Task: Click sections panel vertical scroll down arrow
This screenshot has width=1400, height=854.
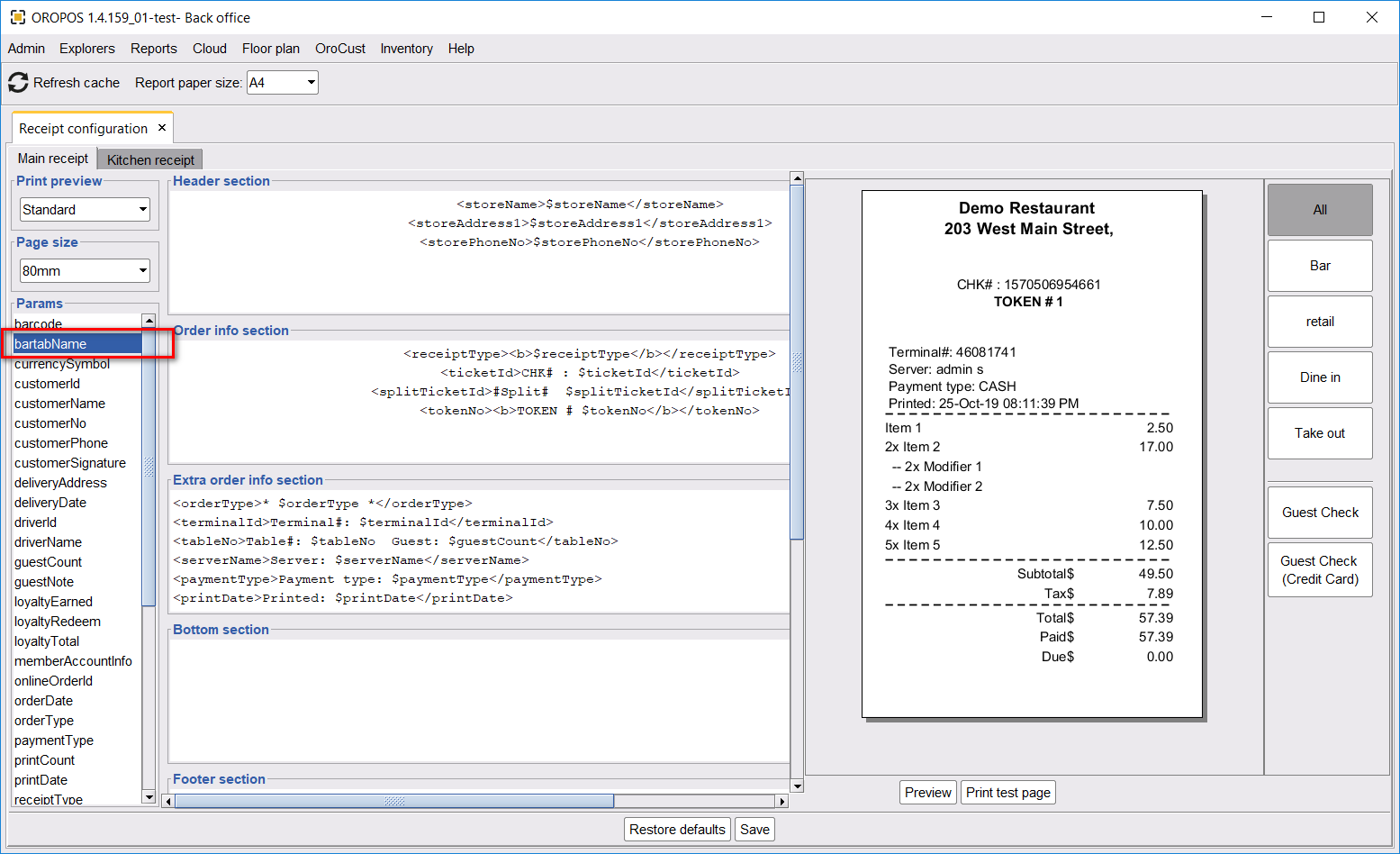Action: point(797,786)
